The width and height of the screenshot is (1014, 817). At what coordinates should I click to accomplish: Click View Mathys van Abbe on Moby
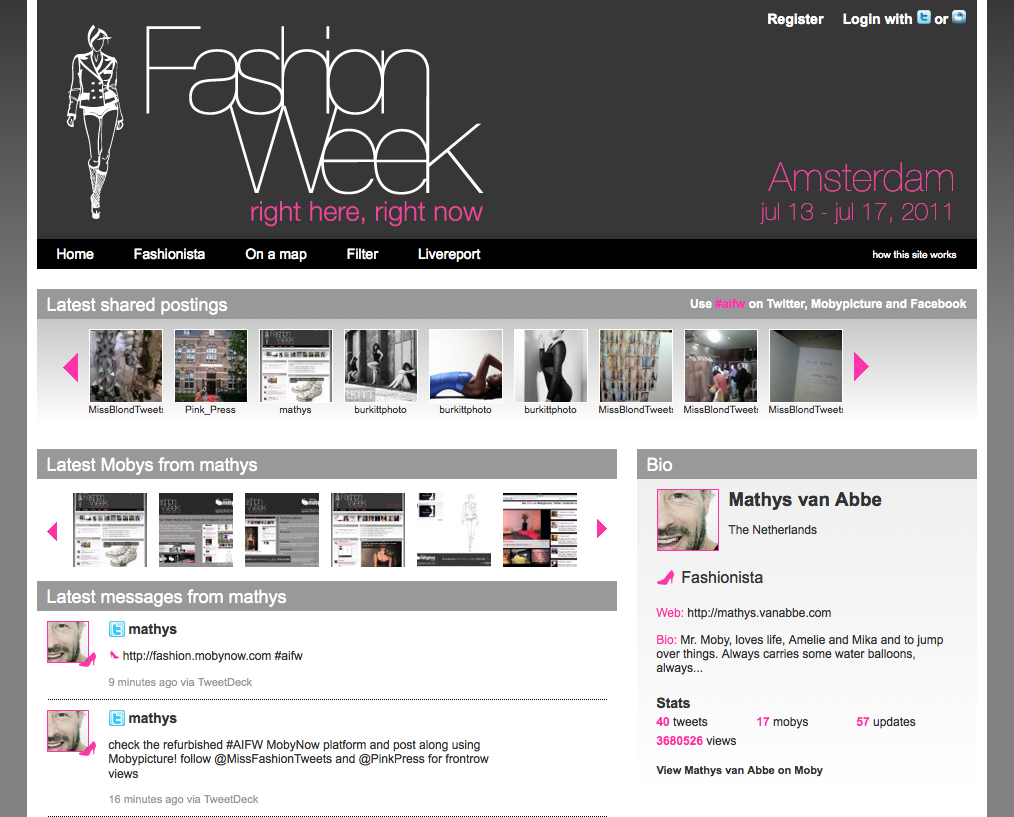pyautogui.click(x=739, y=770)
